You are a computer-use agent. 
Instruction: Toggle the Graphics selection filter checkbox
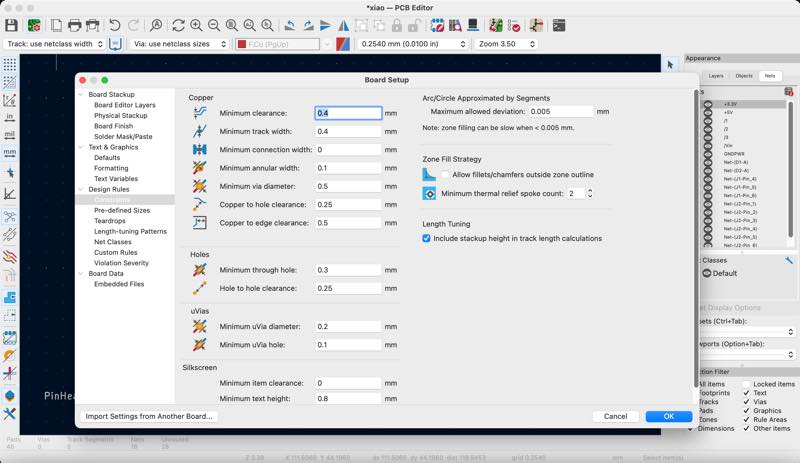point(746,410)
